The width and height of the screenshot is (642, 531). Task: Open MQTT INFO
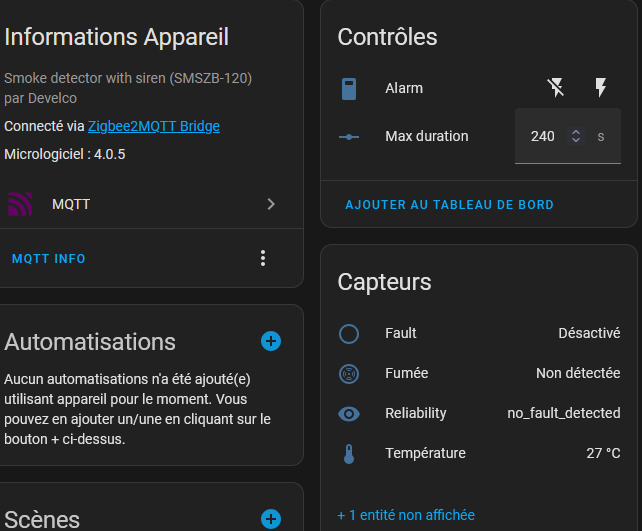pos(48,259)
